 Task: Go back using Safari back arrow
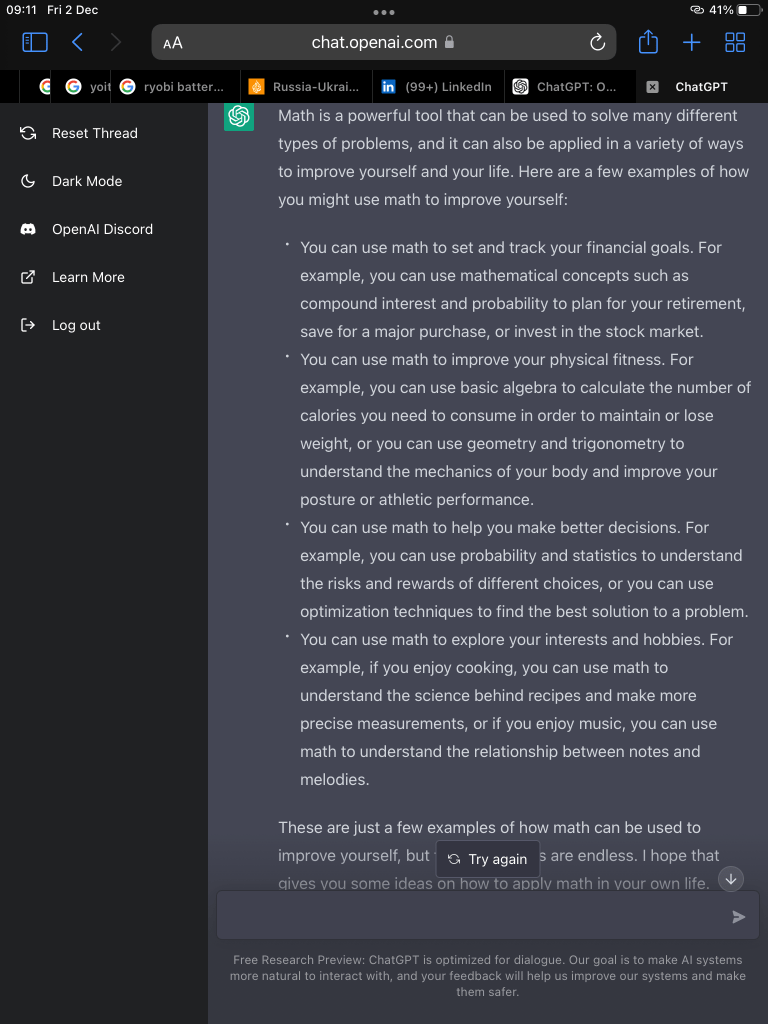coord(77,42)
